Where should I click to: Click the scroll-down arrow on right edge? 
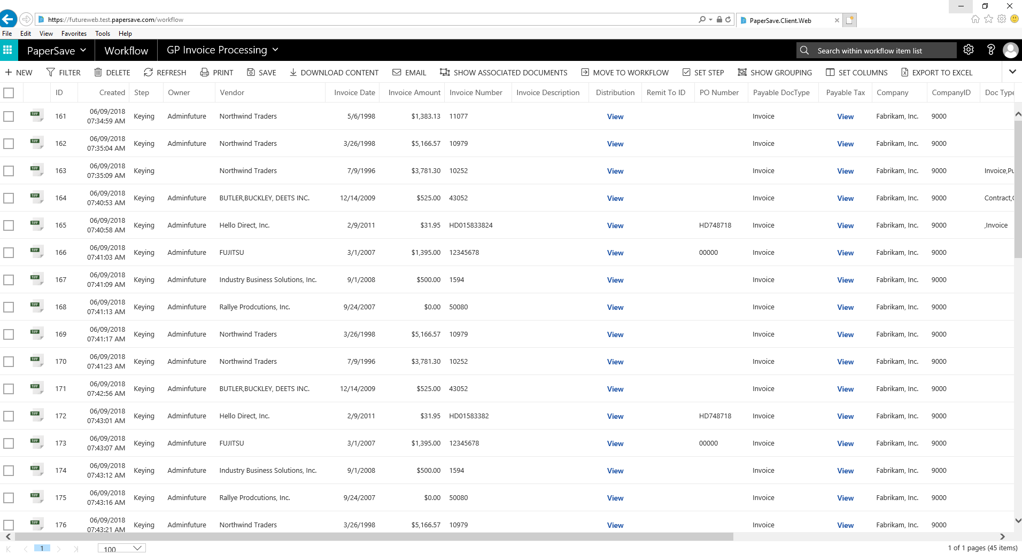(1018, 521)
